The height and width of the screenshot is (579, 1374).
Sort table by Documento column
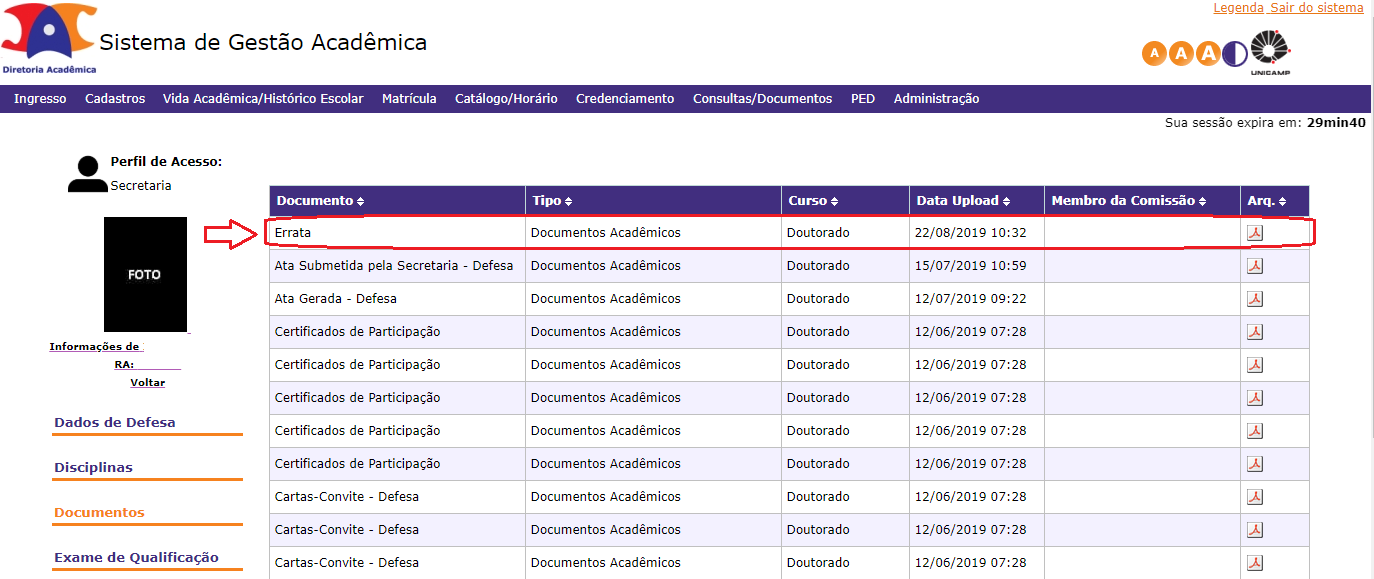320,201
